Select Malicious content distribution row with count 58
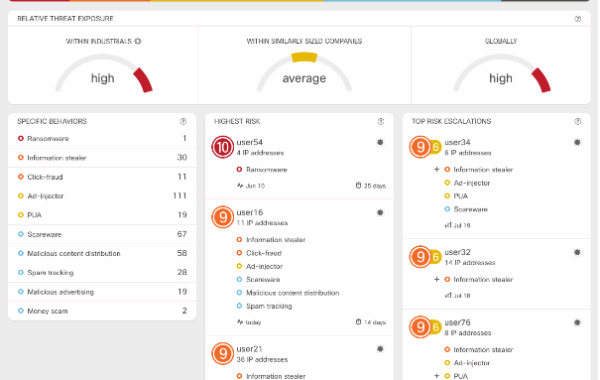This screenshot has height=380, width=600. click(x=102, y=253)
